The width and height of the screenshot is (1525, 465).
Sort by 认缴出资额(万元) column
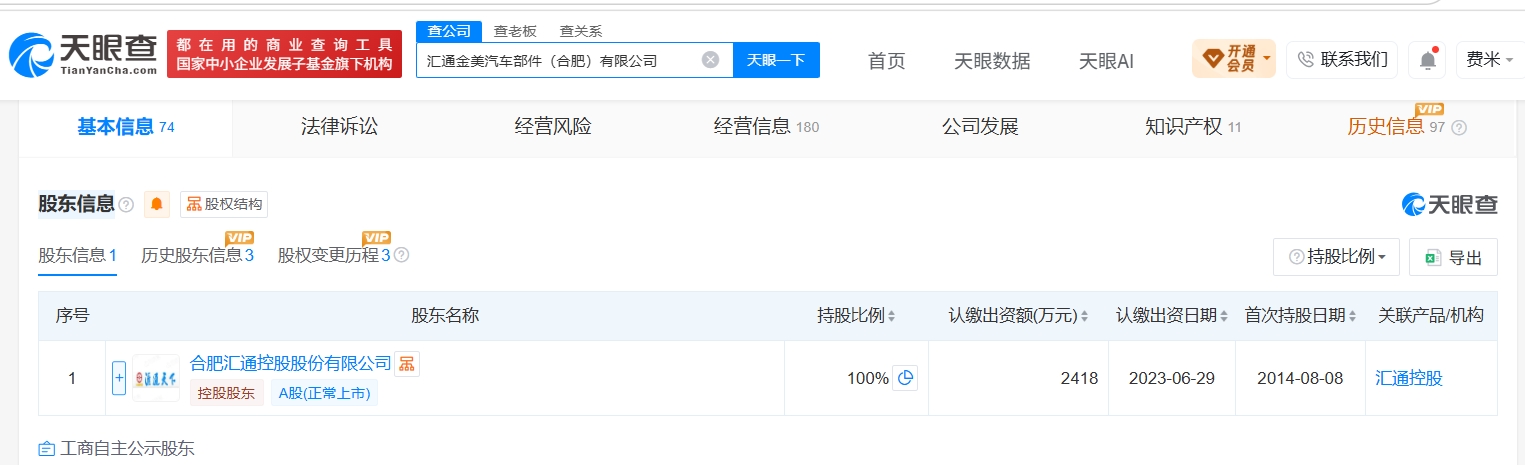(x=1018, y=316)
